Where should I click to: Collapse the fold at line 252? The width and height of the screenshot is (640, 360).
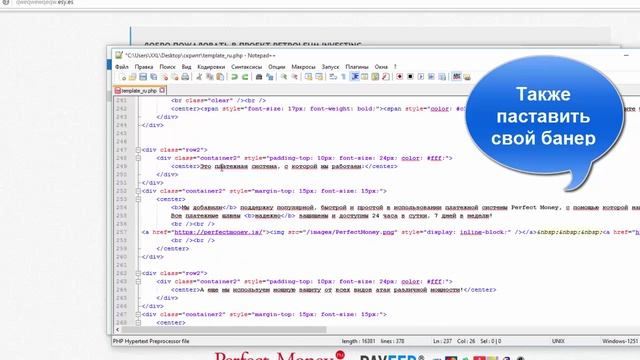[138, 191]
